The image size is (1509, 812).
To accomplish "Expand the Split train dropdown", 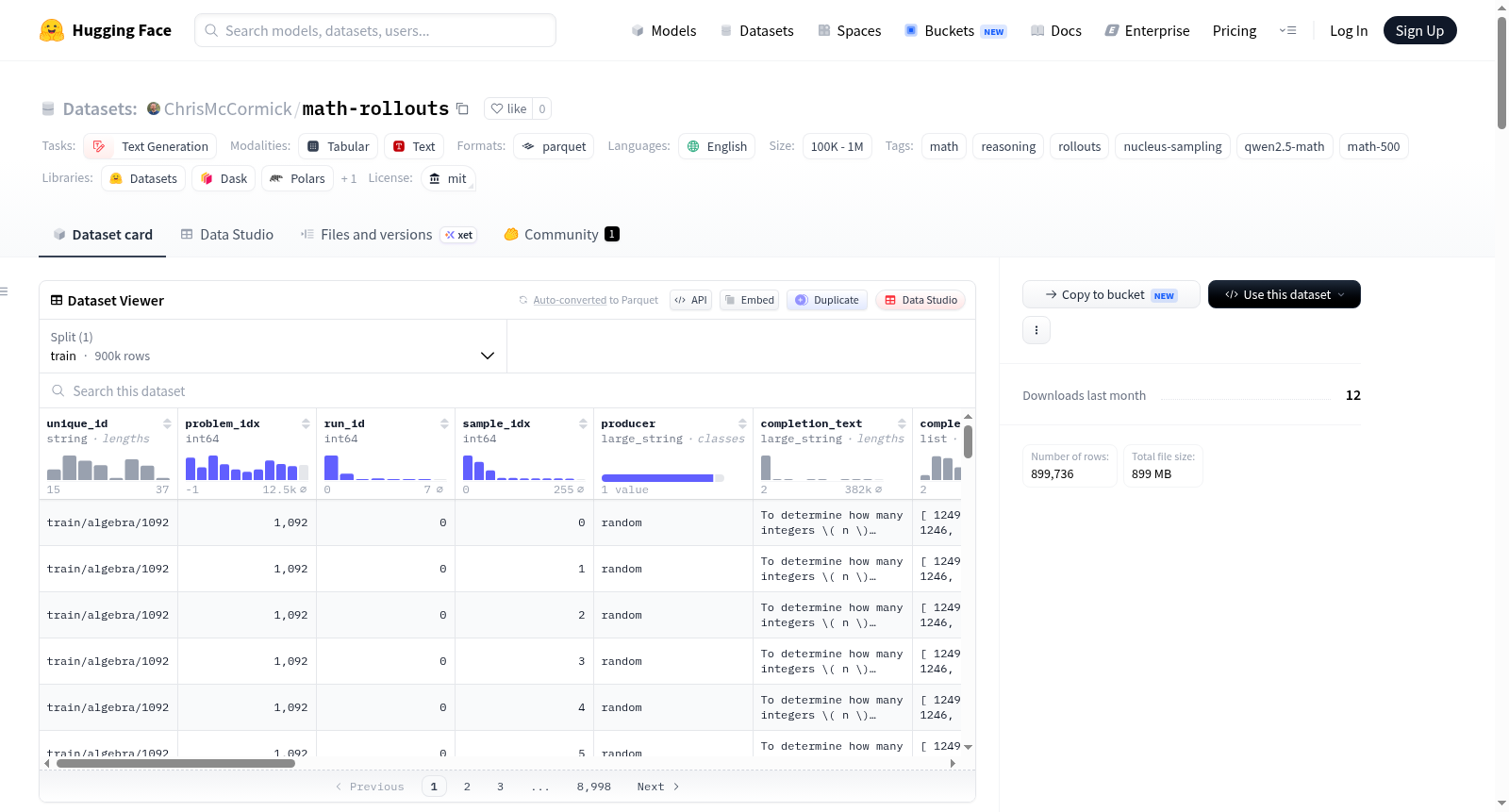I will click(x=274, y=346).
